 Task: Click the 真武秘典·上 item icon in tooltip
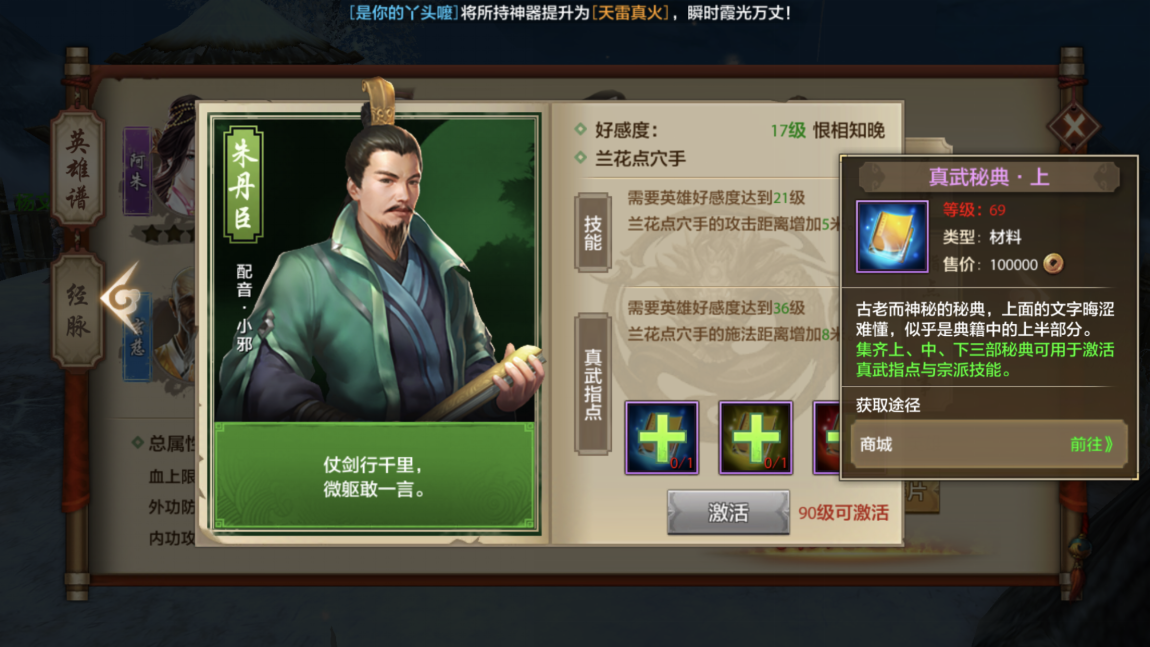pyautogui.click(x=892, y=237)
